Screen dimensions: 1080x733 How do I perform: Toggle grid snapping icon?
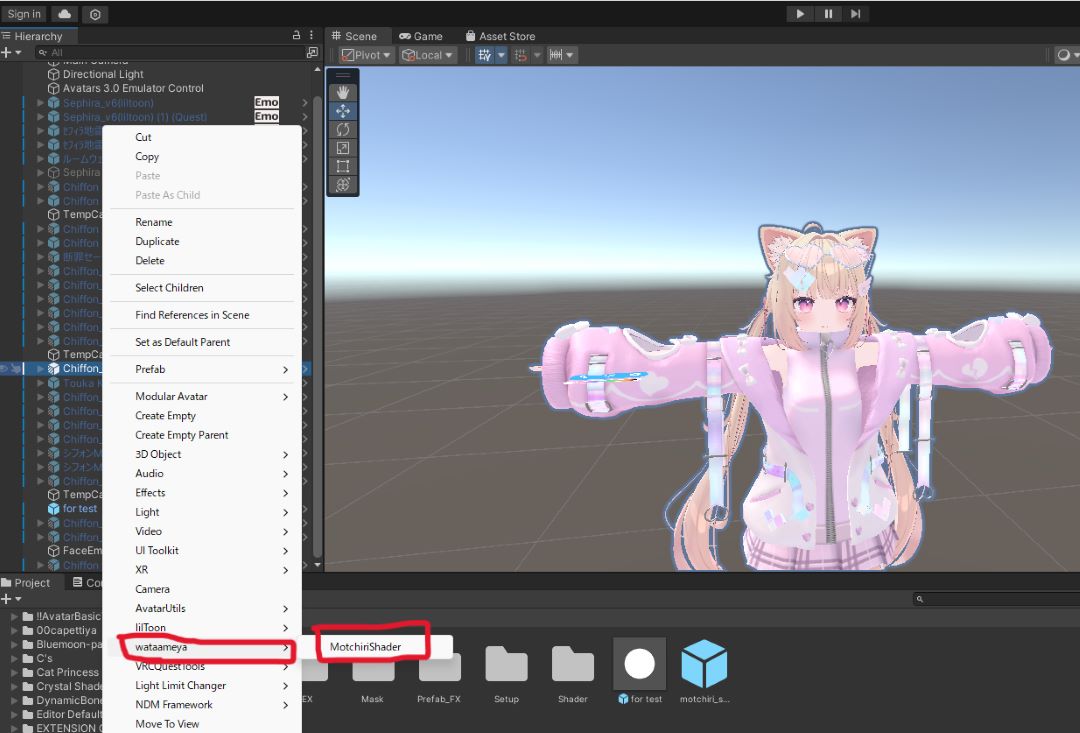coord(521,55)
